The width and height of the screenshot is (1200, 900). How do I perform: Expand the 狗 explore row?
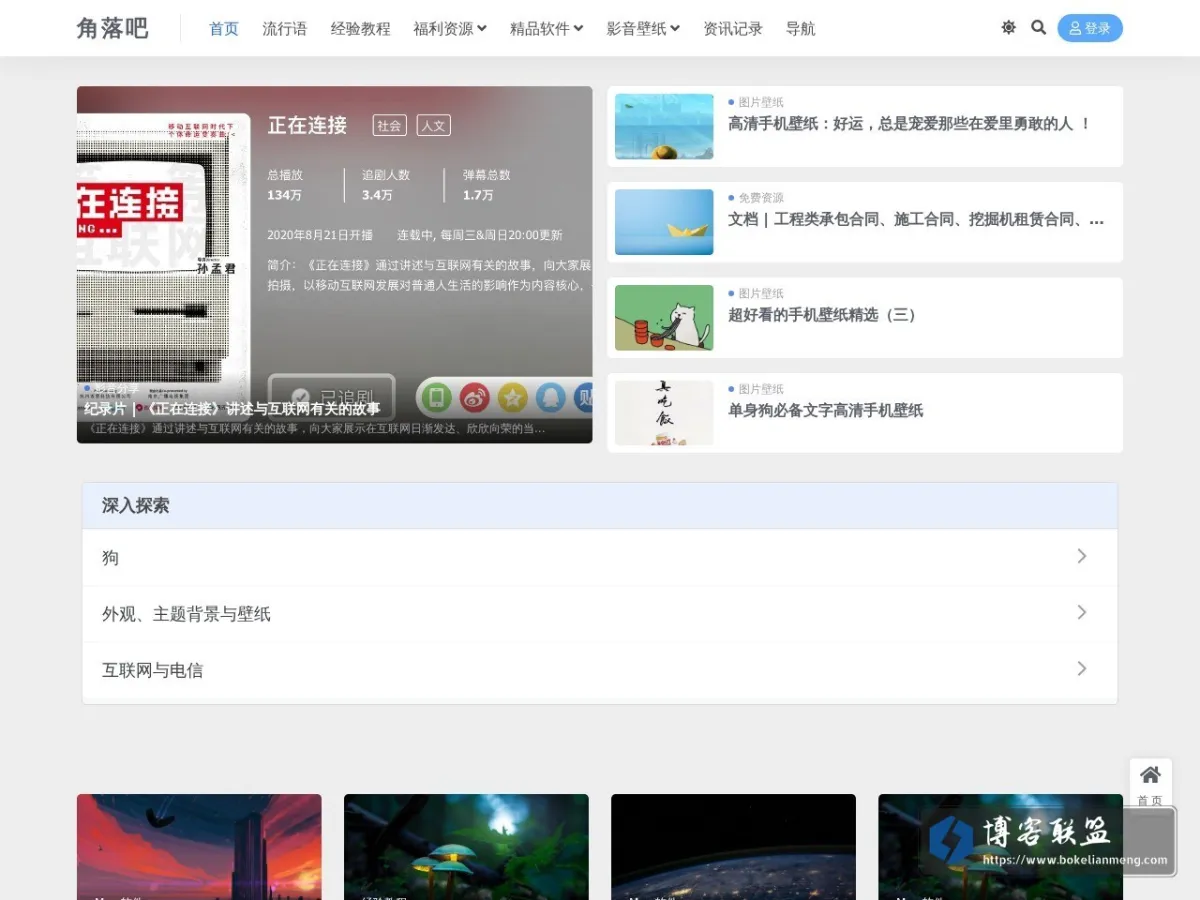(x=600, y=557)
